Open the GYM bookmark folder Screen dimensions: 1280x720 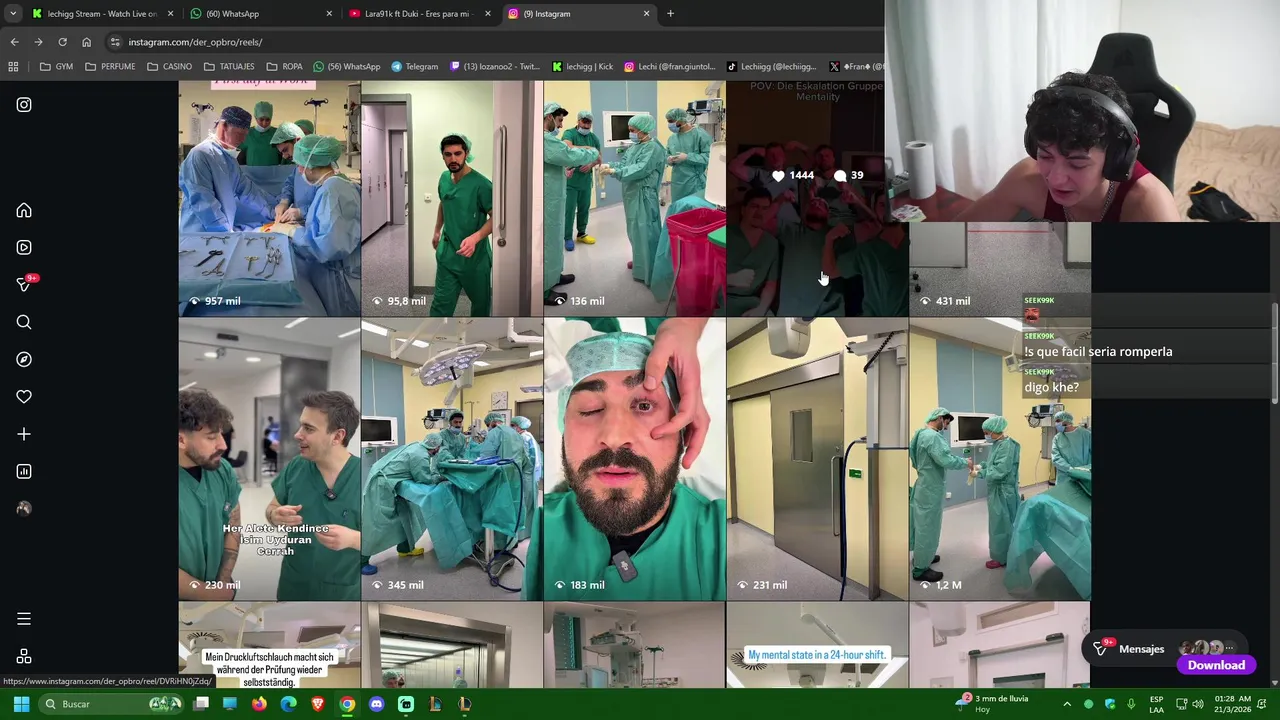(x=56, y=67)
